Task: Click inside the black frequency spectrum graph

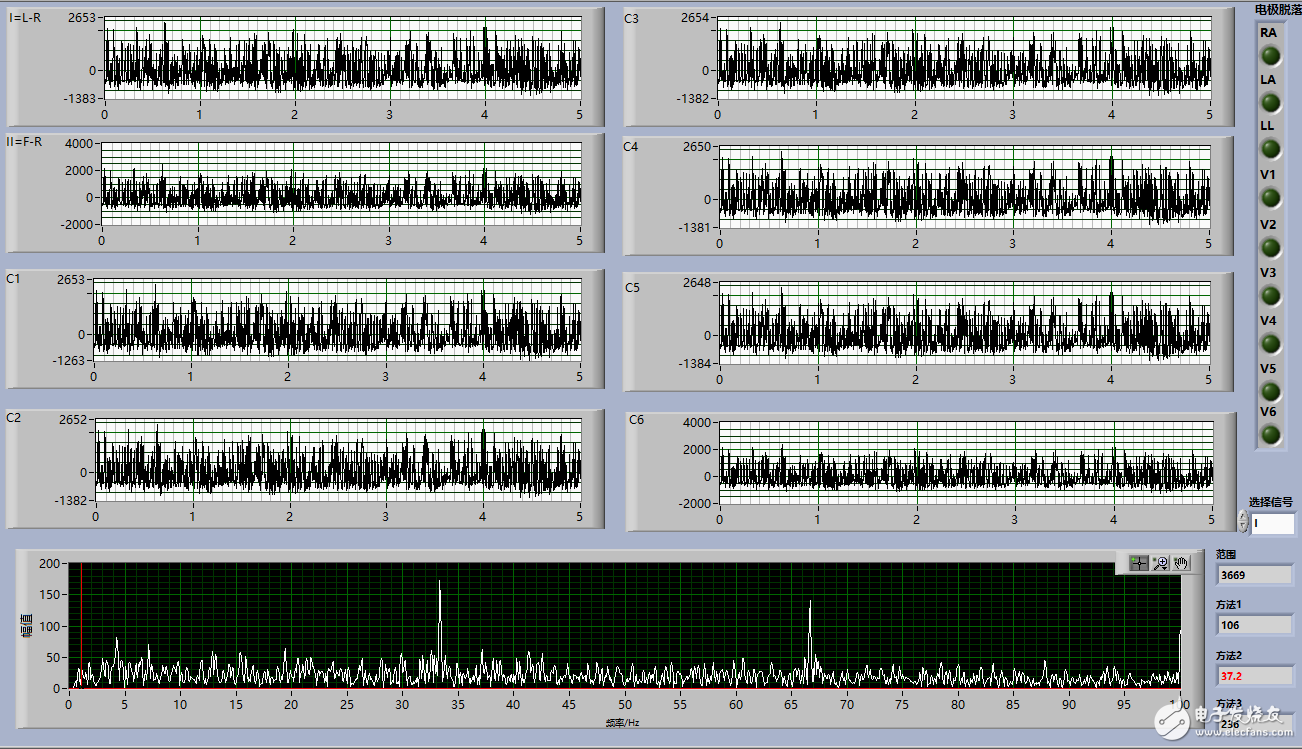Action: [625, 626]
